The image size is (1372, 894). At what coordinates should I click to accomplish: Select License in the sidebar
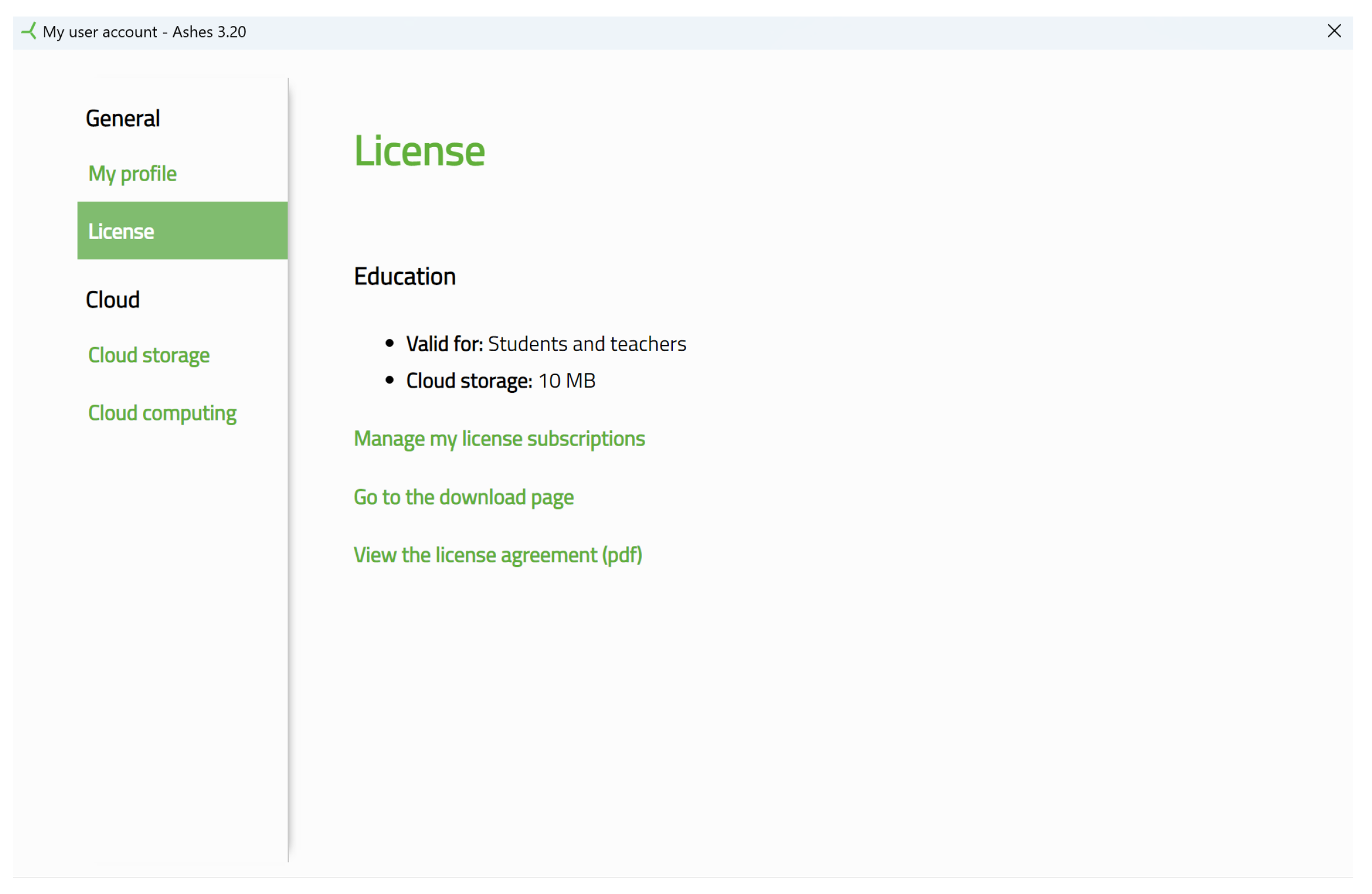coord(121,231)
